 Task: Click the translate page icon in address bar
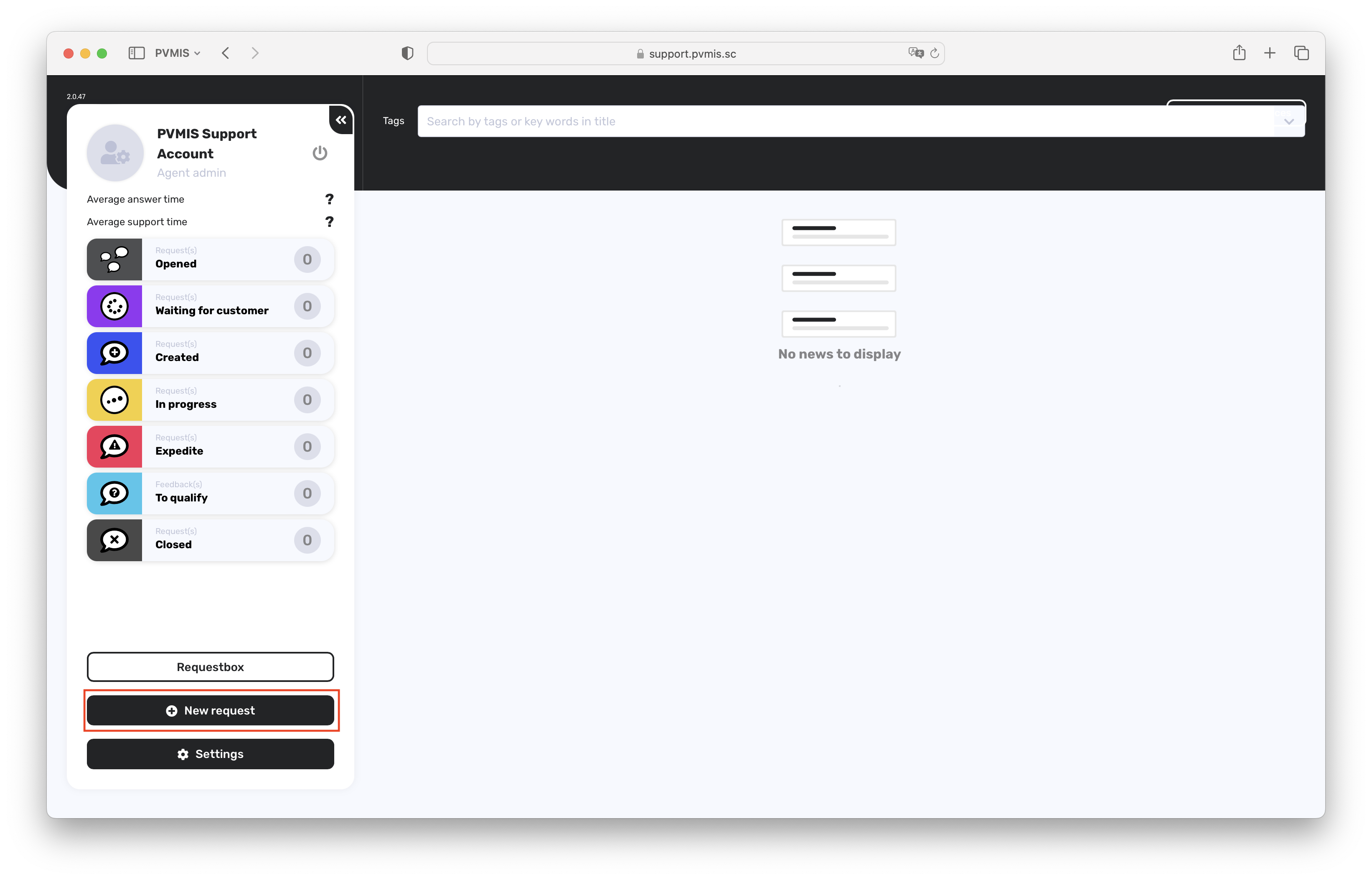pos(916,53)
